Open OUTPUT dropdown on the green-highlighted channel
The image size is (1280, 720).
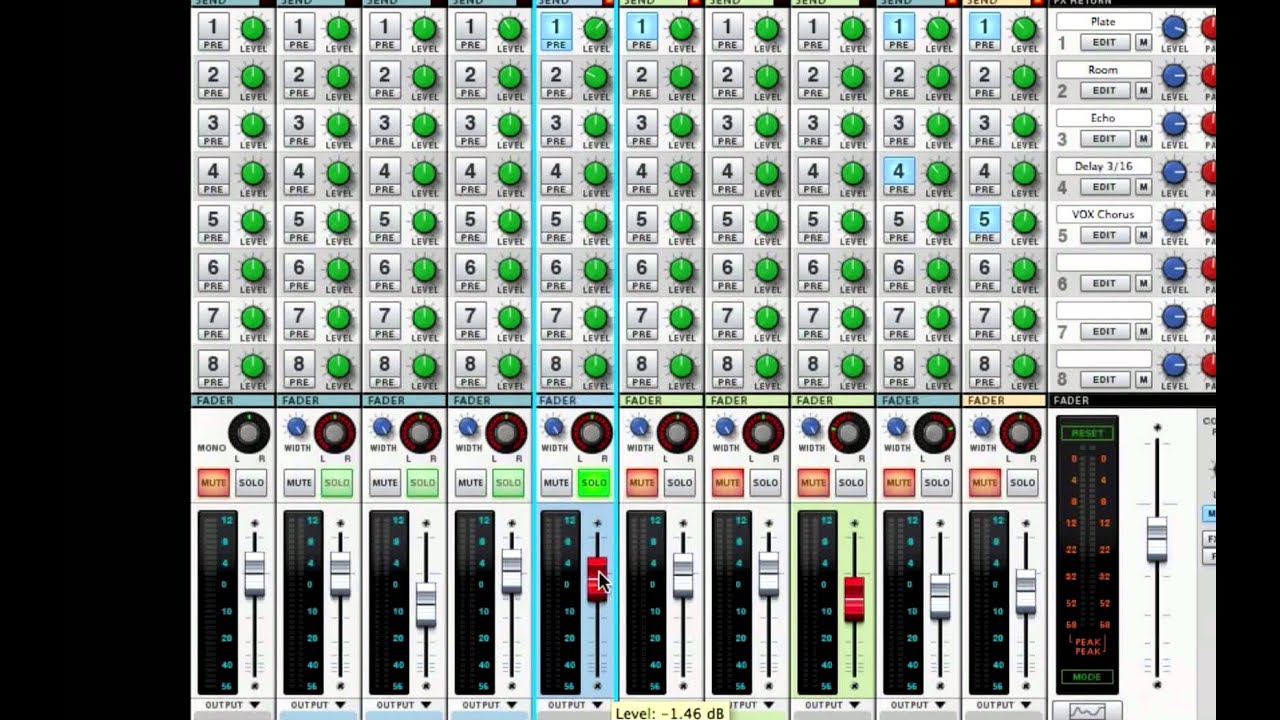pos(833,705)
